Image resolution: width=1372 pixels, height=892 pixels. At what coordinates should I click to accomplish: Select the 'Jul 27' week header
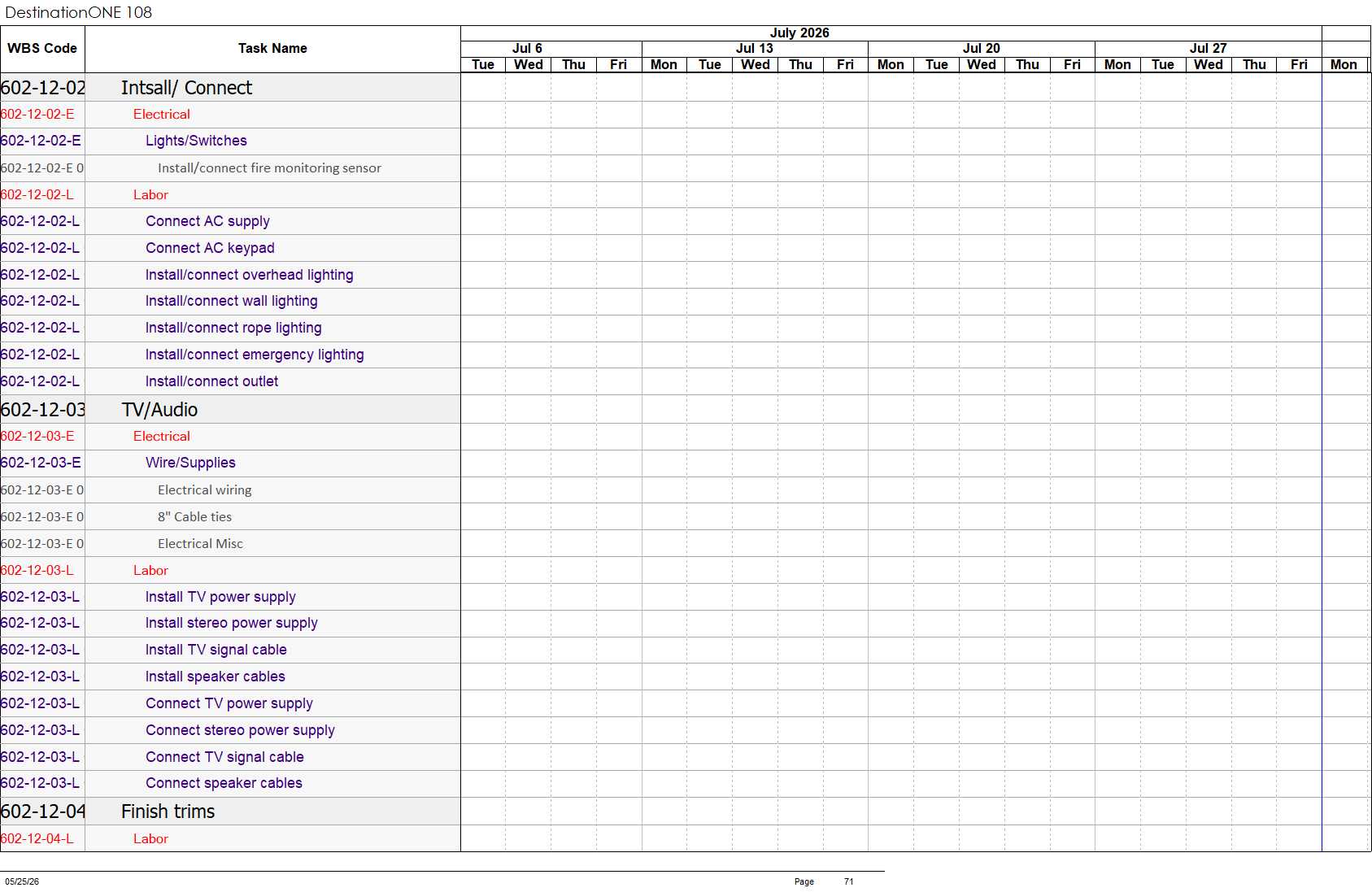1209,49
